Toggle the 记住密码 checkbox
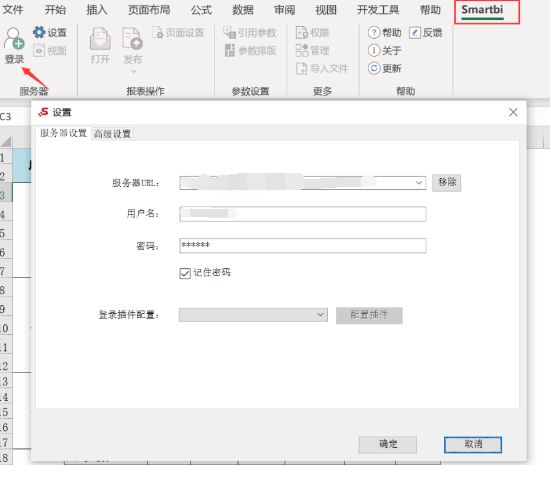Screen dimensions: 551x485 click(185, 273)
